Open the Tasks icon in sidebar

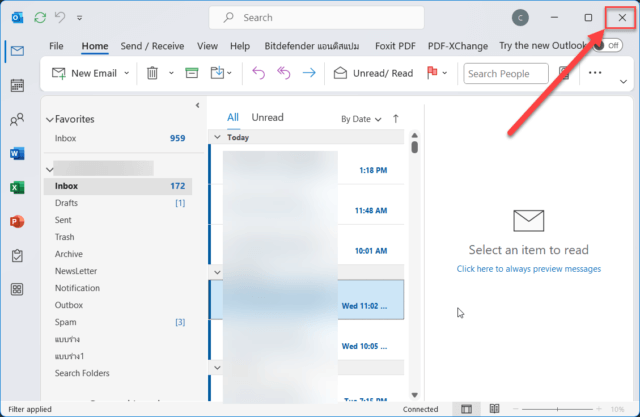(17, 256)
